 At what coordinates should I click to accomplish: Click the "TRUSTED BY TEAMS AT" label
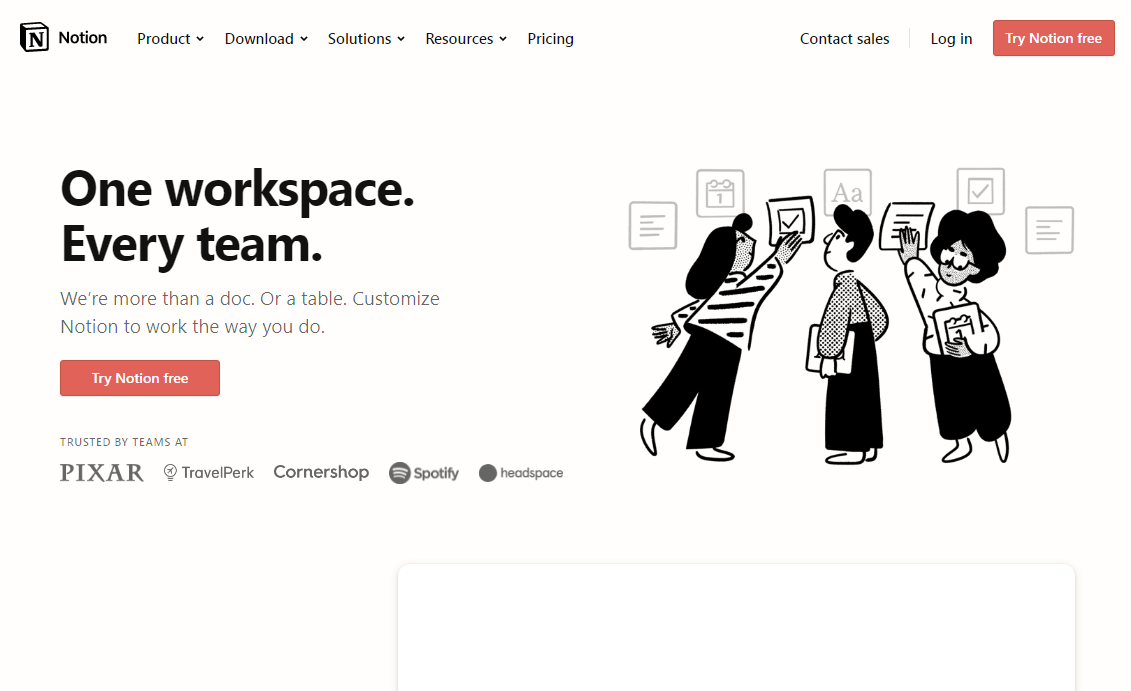click(x=124, y=441)
